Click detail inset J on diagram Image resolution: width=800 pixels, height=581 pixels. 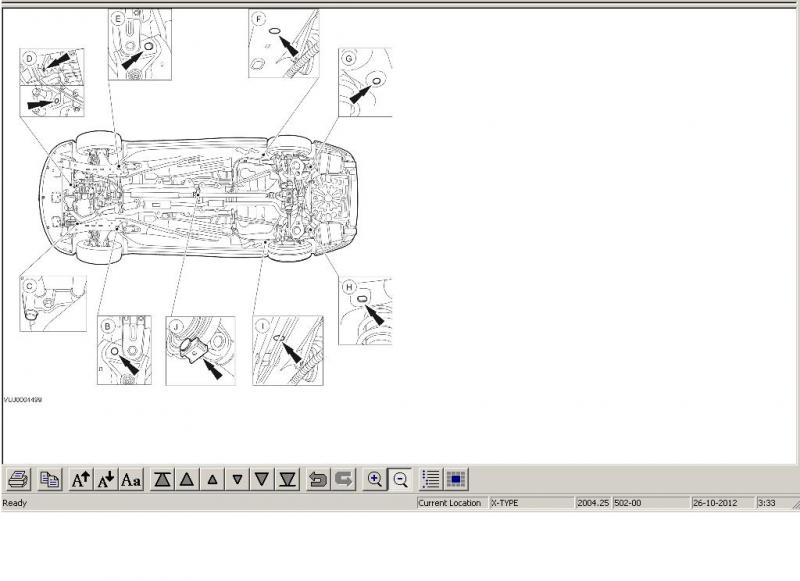pyautogui.click(x=200, y=350)
